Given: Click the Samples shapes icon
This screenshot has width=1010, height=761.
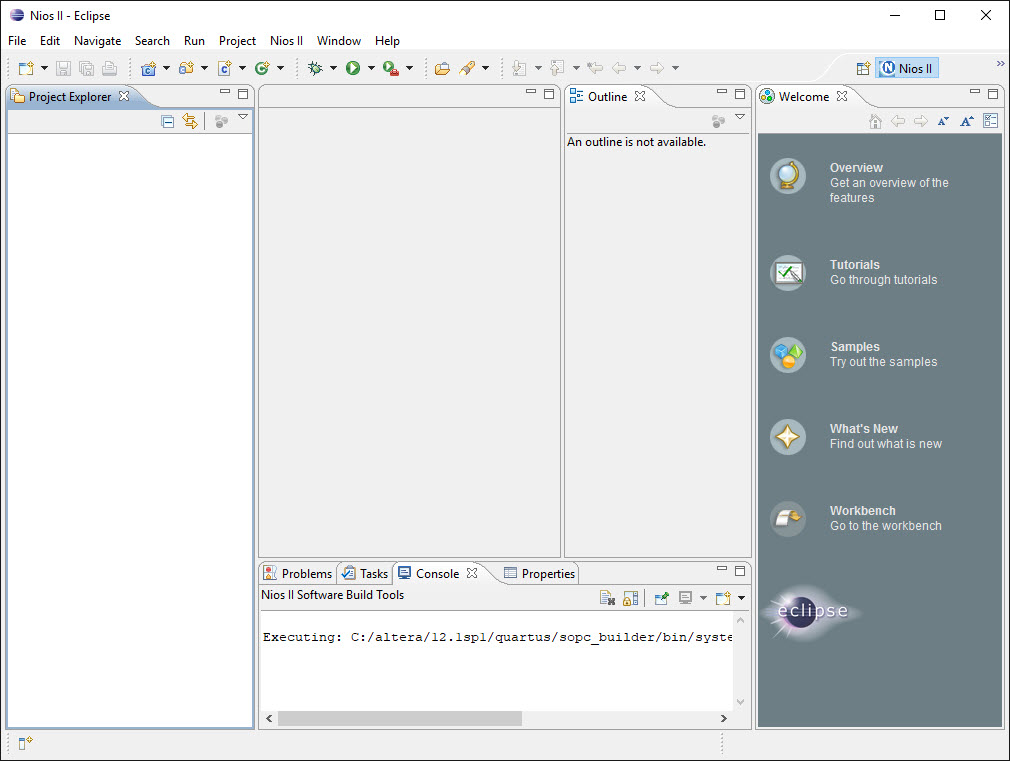Looking at the screenshot, I should tap(788, 355).
